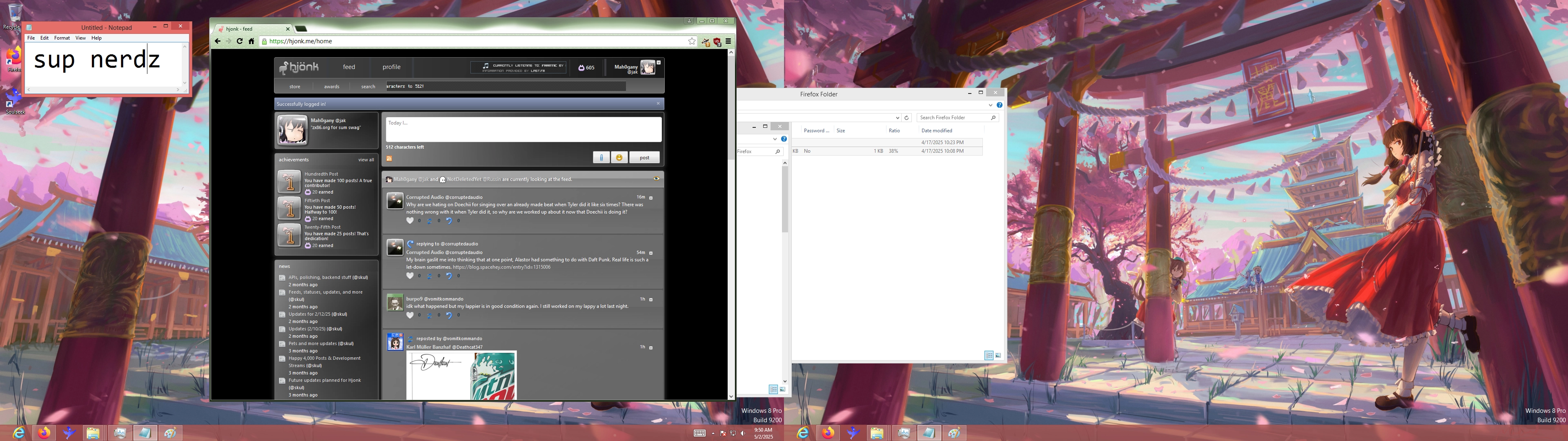Dismiss the Successfully logged in banner
This screenshot has height=441, width=1568.
pyautogui.click(x=658, y=104)
